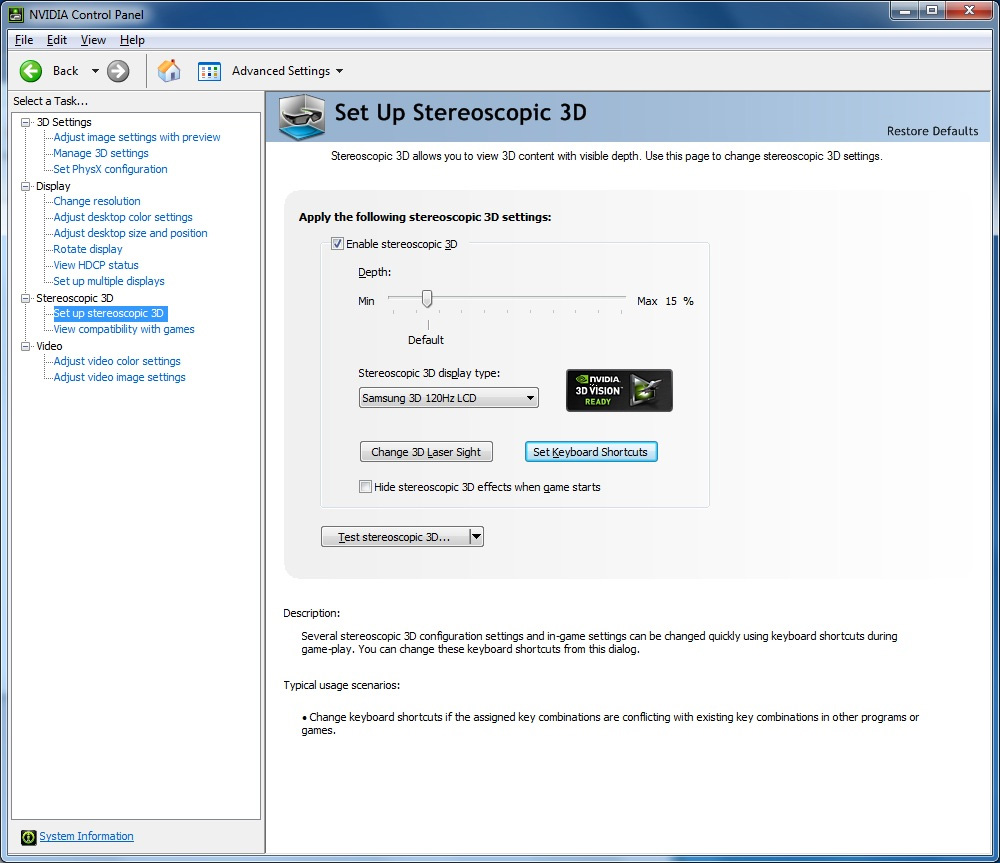
Task: Uncheck Enable stereoscopic 3D checkbox
Action: pyautogui.click(x=337, y=243)
